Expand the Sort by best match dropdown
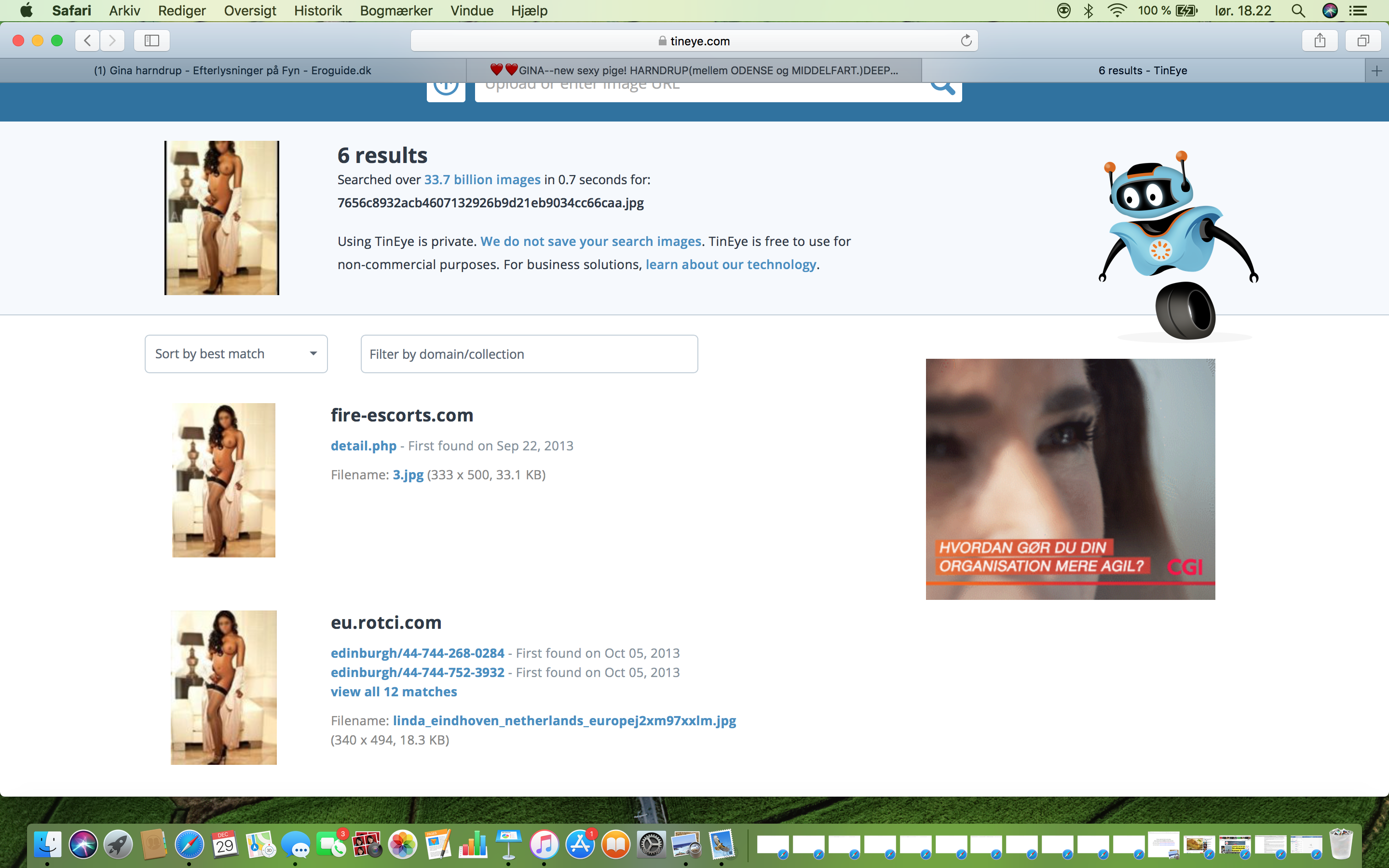 236,353
